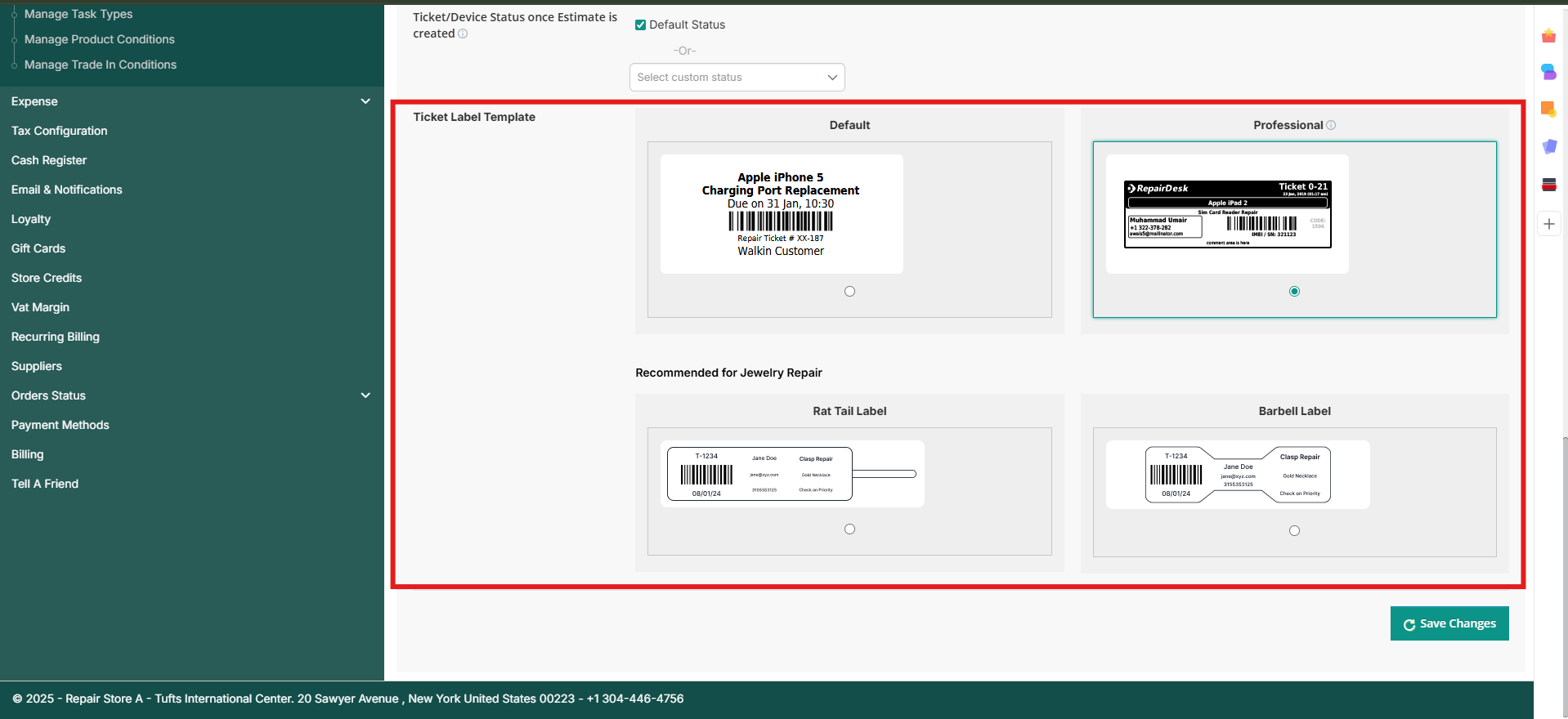Select the Professional template radio button
The image size is (1568, 719).
1294,291
